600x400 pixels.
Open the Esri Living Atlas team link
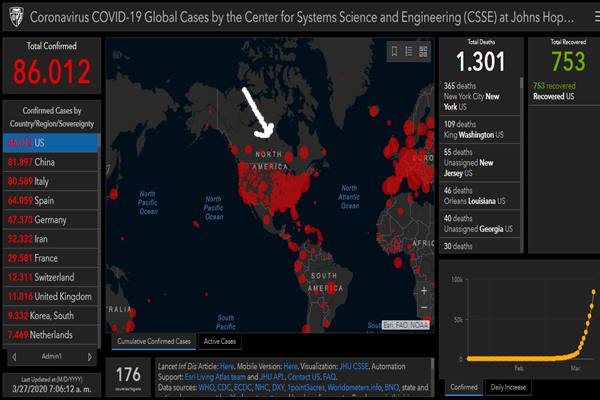pyautogui.click(x=215, y=377)
